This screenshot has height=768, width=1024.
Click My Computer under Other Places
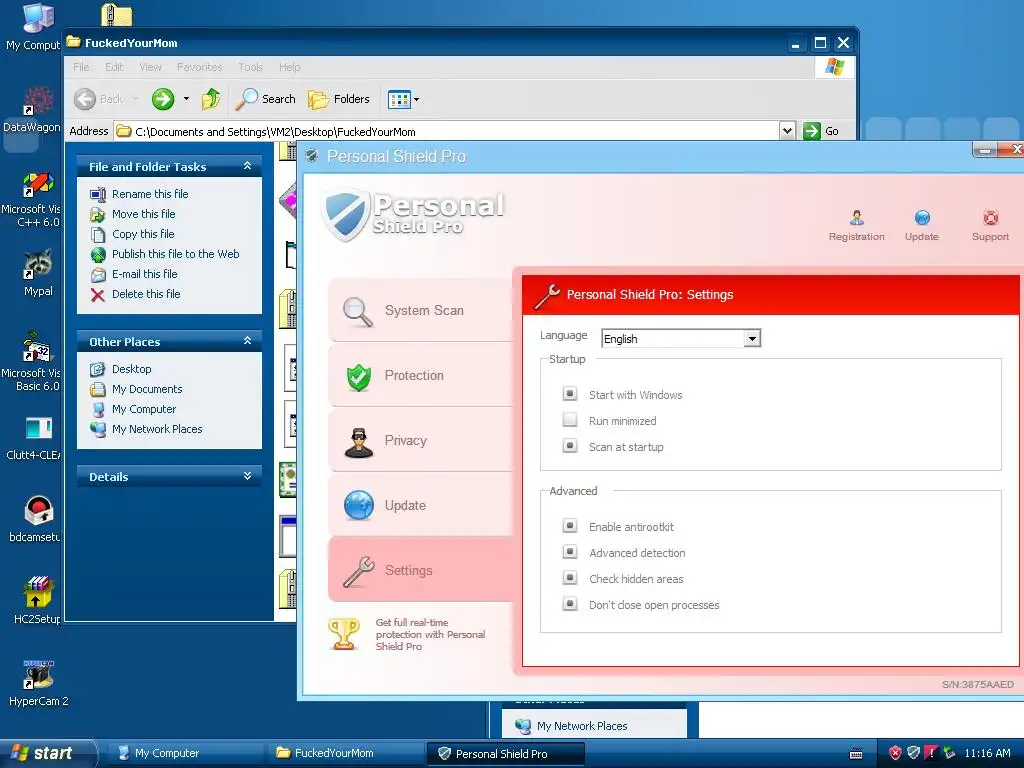click(x=144, y=409)
